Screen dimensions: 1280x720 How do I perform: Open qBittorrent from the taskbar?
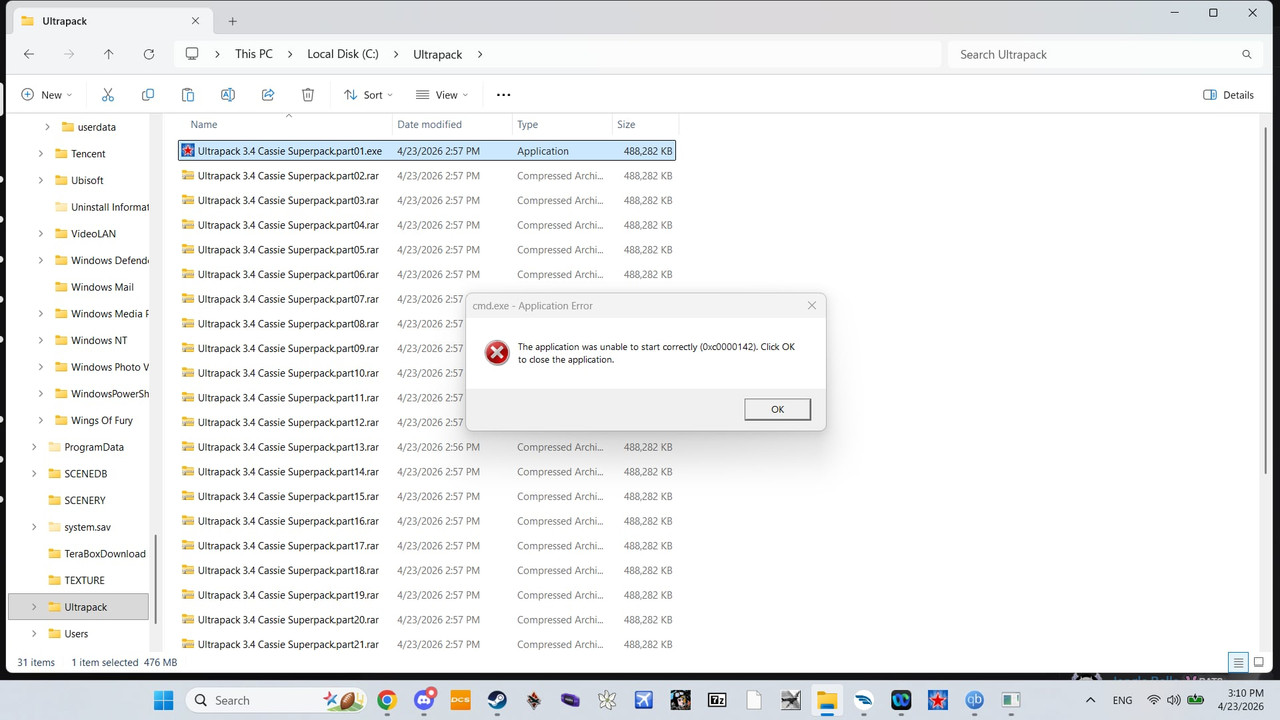[x=974, y=700]
